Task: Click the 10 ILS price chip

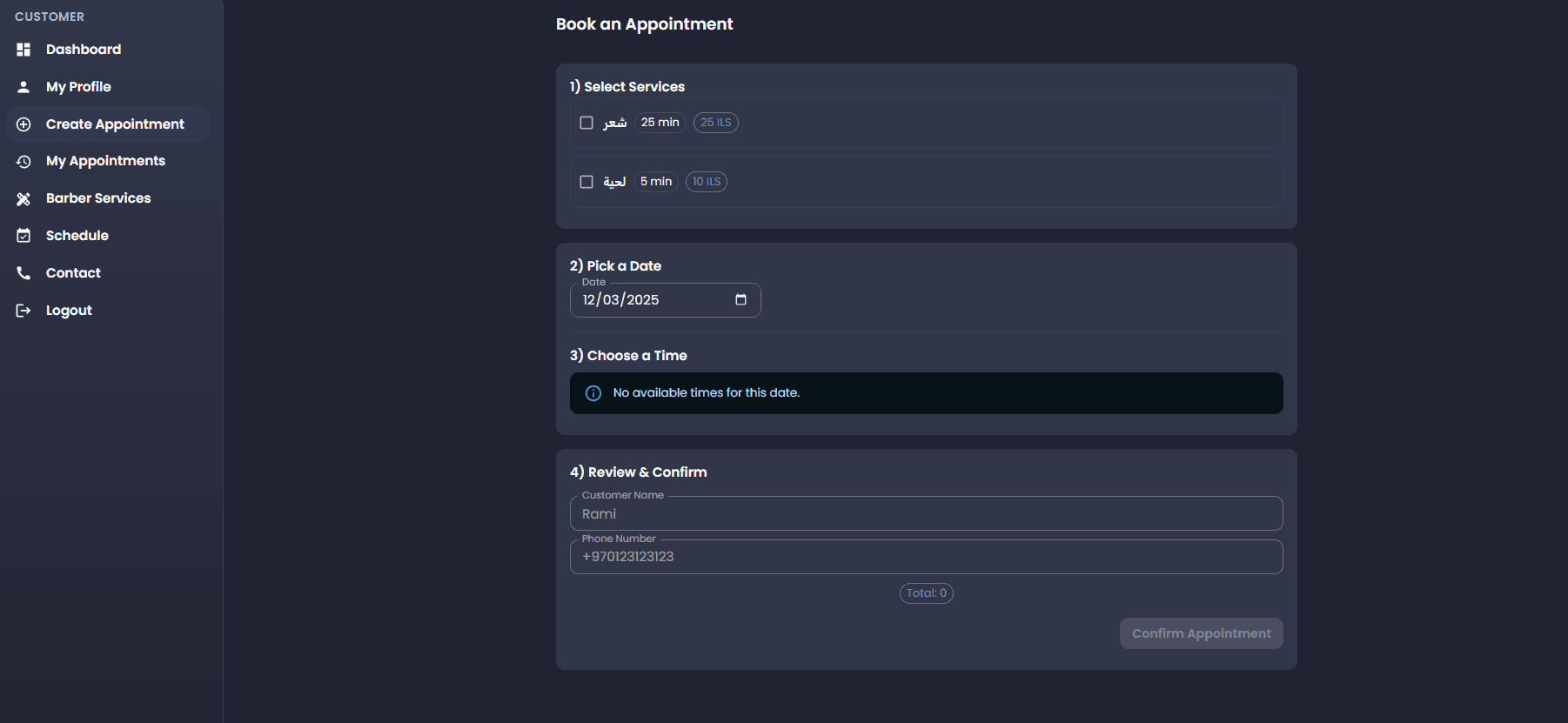Action: pos(707,182)
